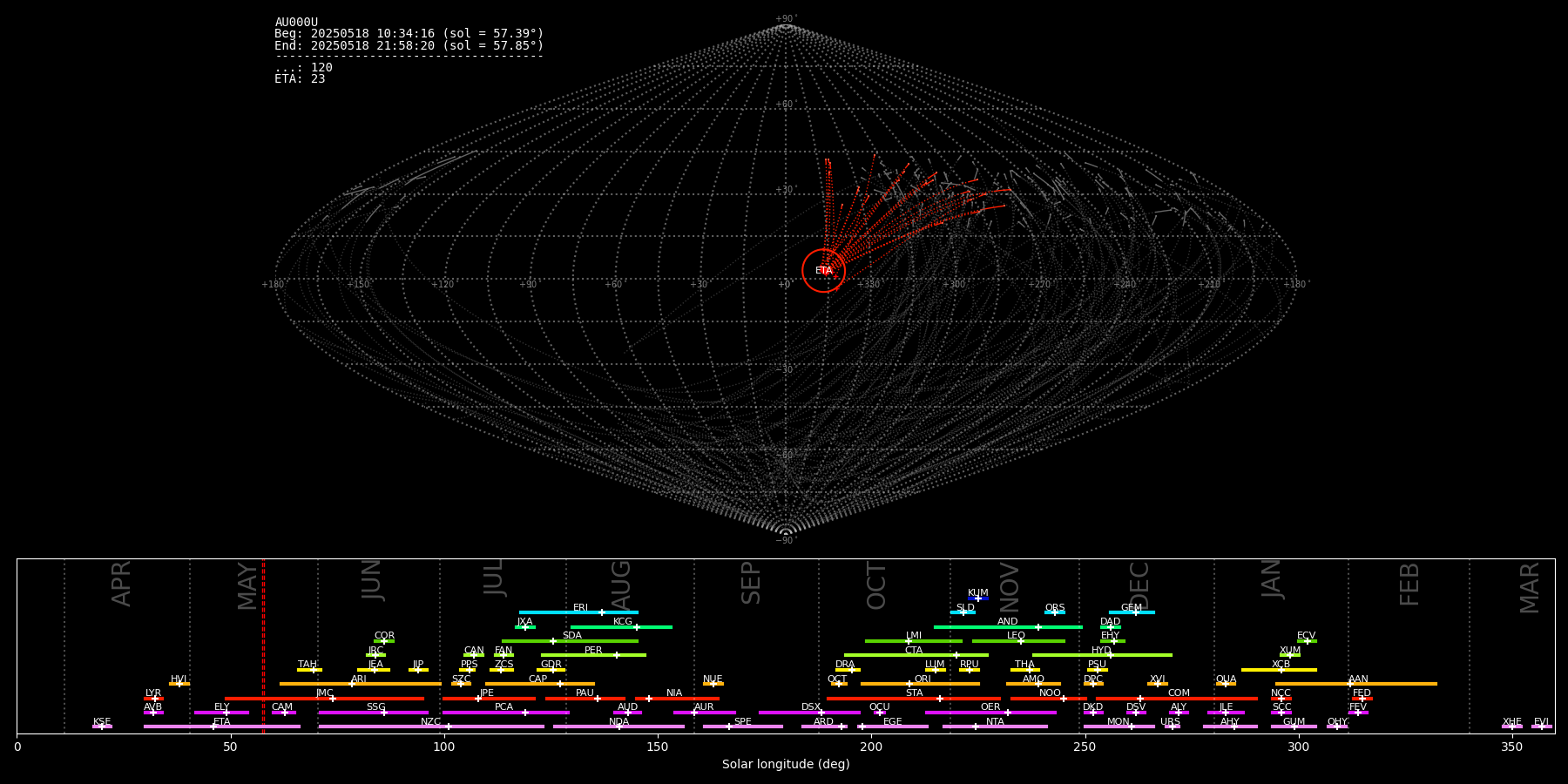Select the ORI shower bar
This screenshot has width=1568, height=784.
tap(920, 684)
